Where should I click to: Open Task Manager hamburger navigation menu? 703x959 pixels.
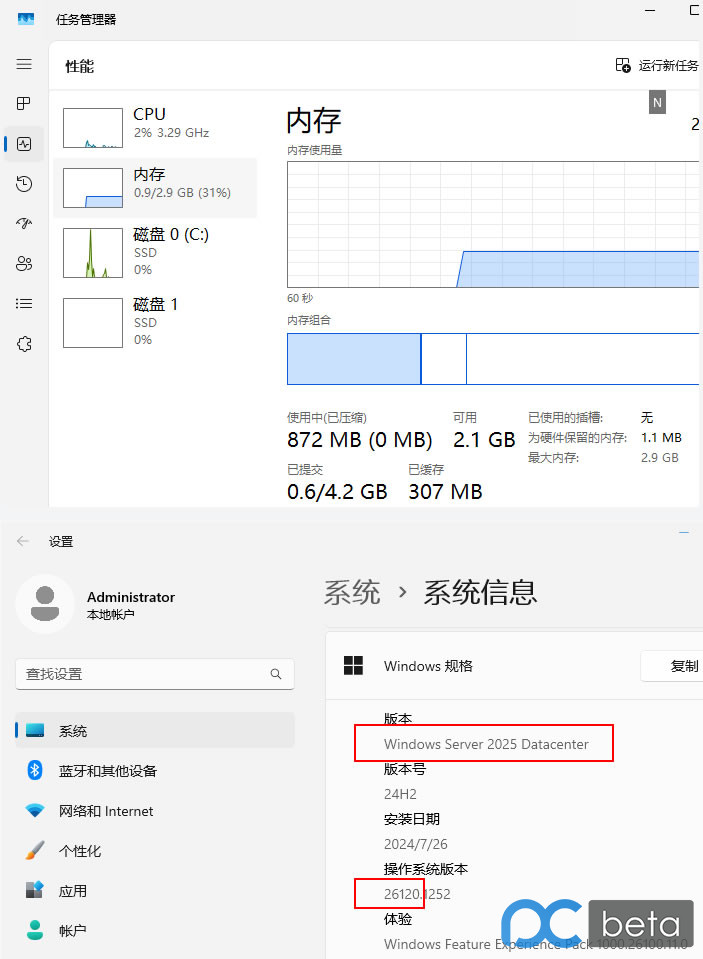[24, 64]
